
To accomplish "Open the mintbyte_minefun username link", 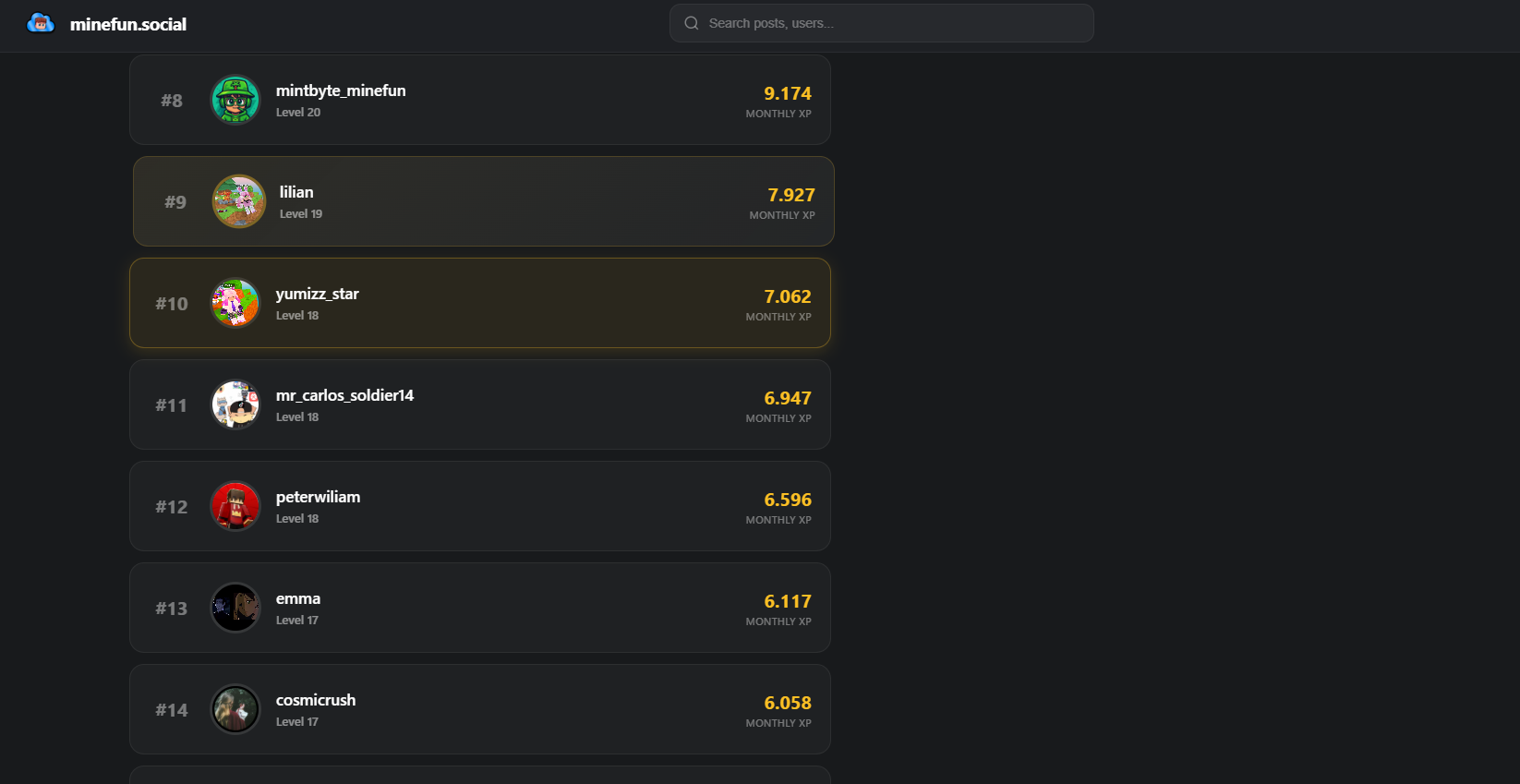I will pos(341,90).
